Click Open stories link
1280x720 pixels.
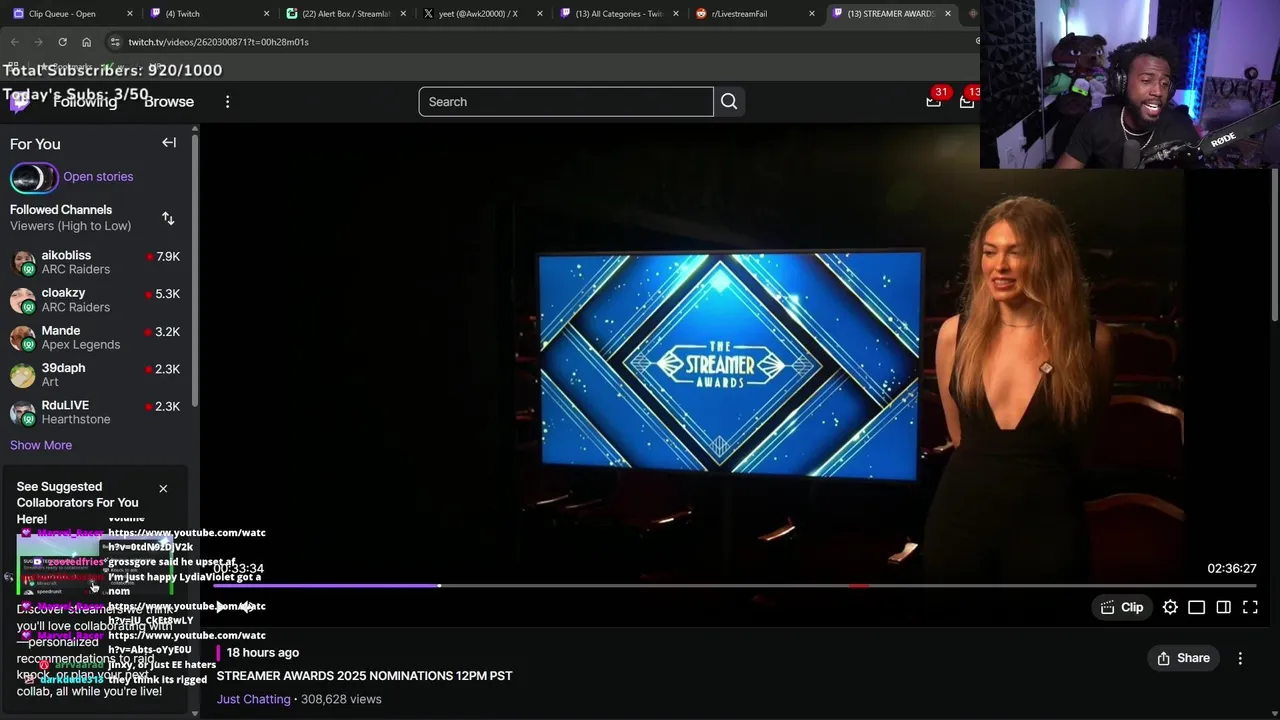click(x=98, y=177)
